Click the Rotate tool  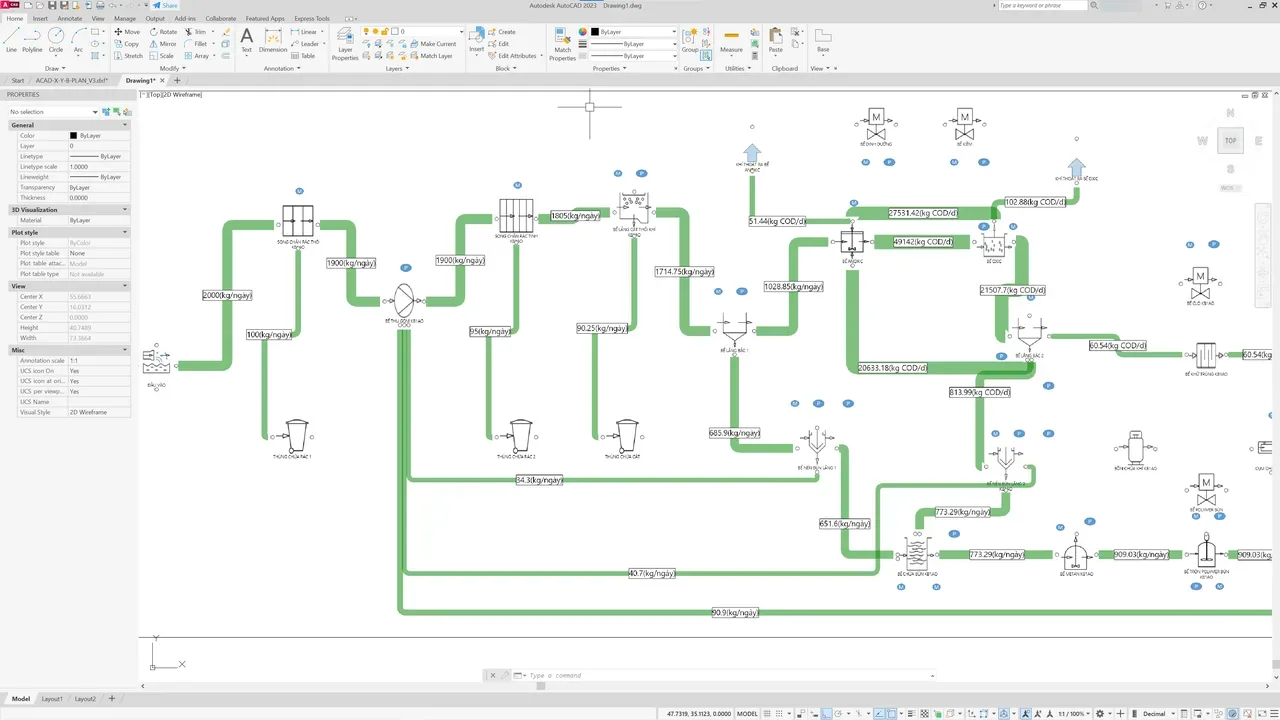tap(163, 32)
